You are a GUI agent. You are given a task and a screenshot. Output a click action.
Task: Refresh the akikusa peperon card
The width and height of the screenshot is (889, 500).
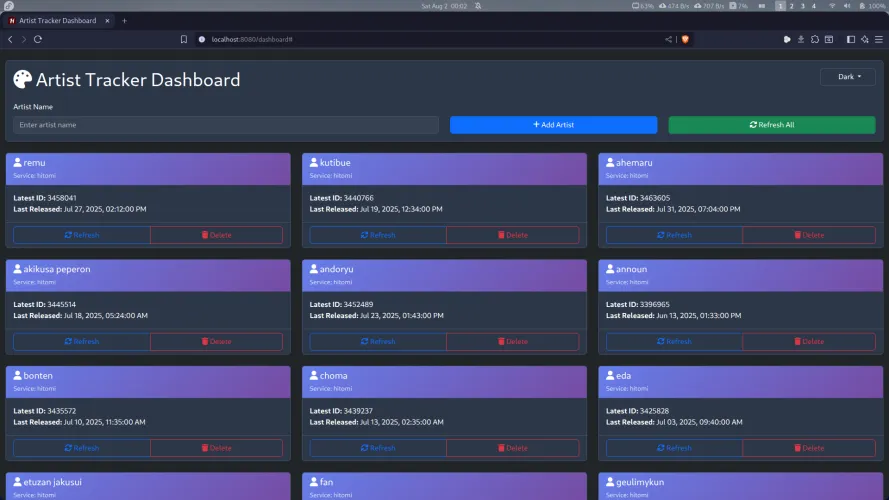pos(82,341)
